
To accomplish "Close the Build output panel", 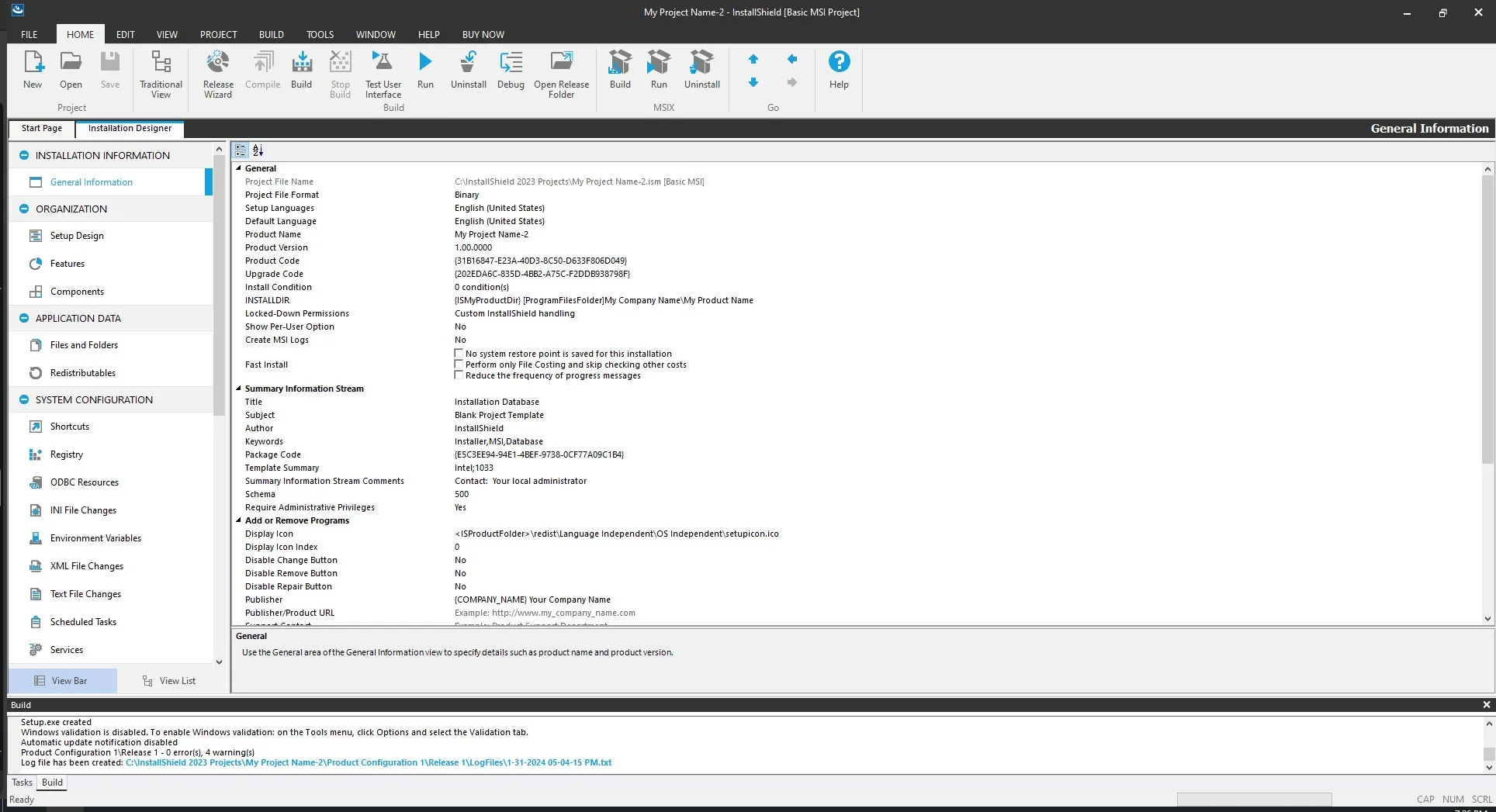I will click(1486, 704).
